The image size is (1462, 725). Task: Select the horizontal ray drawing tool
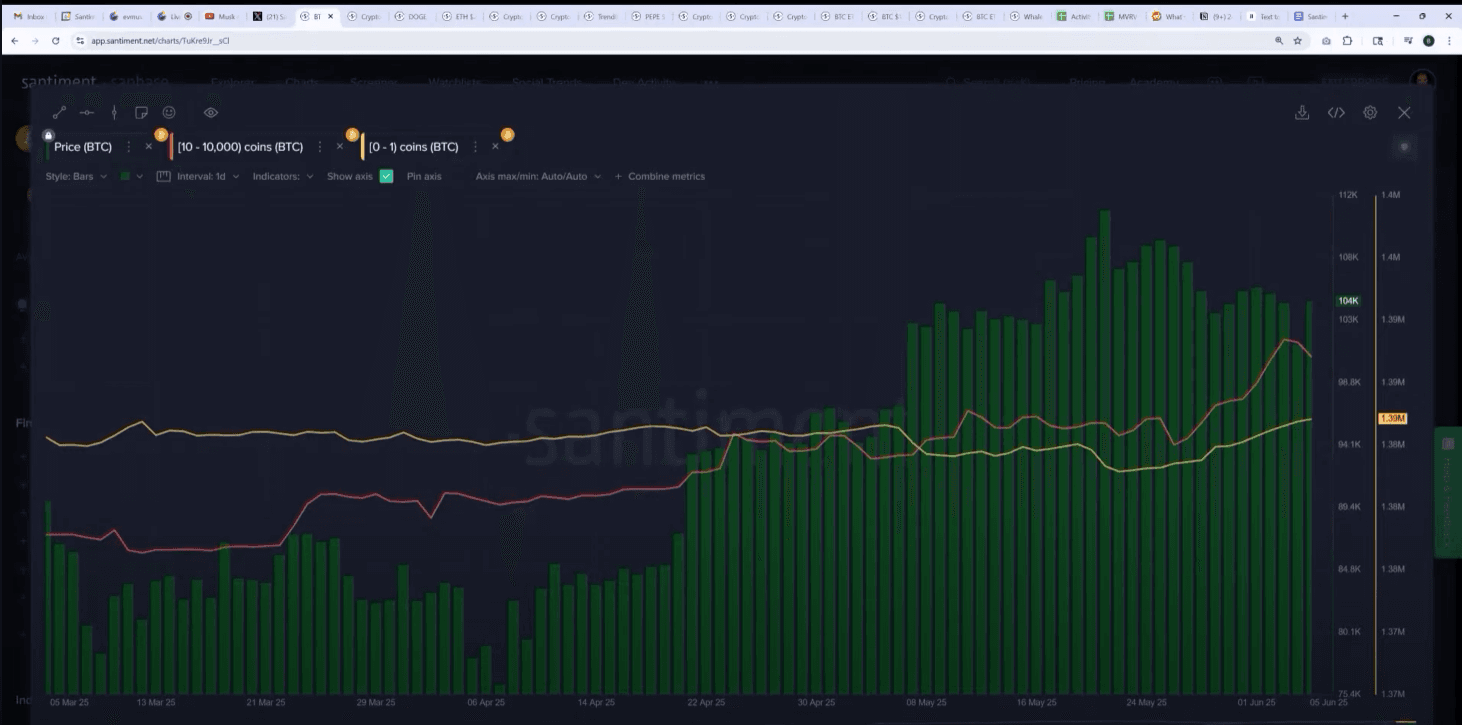click(86, 113)
